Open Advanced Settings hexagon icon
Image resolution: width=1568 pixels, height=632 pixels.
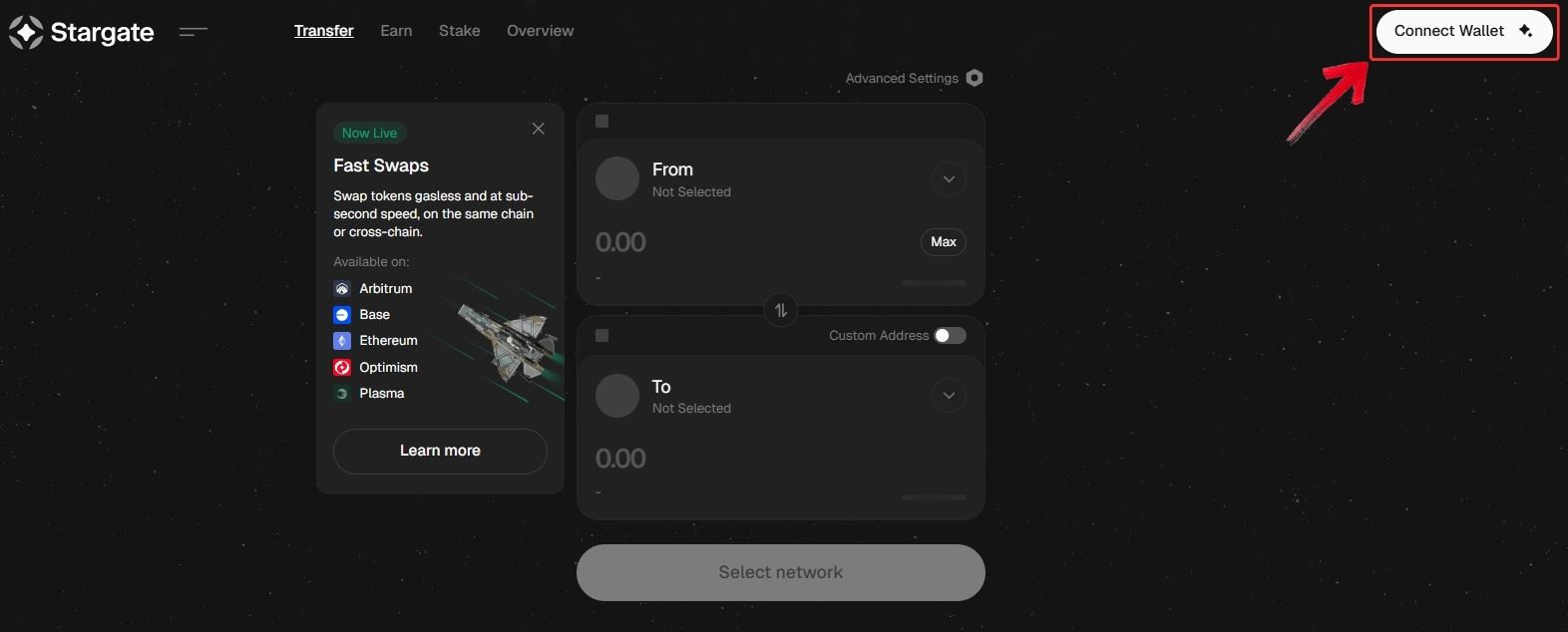(975, 78)
